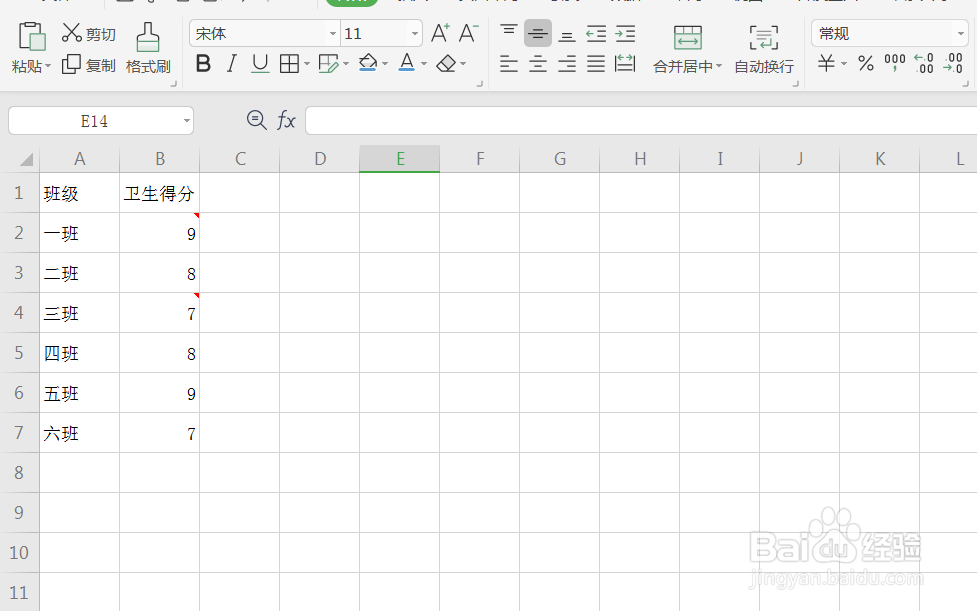Toggle underline formatting

260,64
